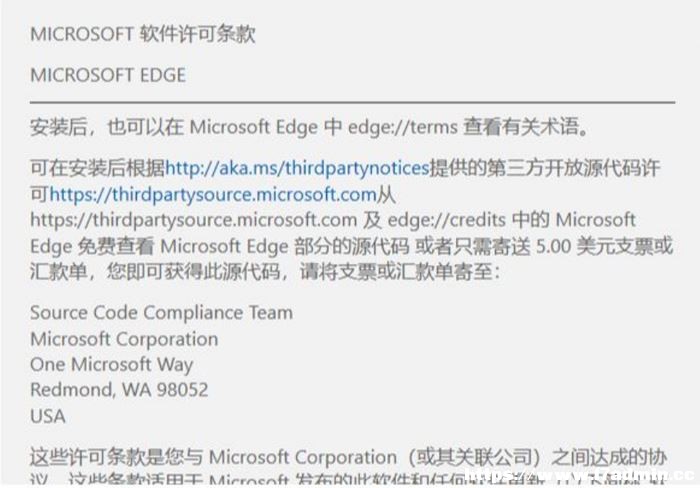The width and height of the screenshot is (700, 488).
Task: Click the Edge 免费查看 text
Action: point(92,246)
